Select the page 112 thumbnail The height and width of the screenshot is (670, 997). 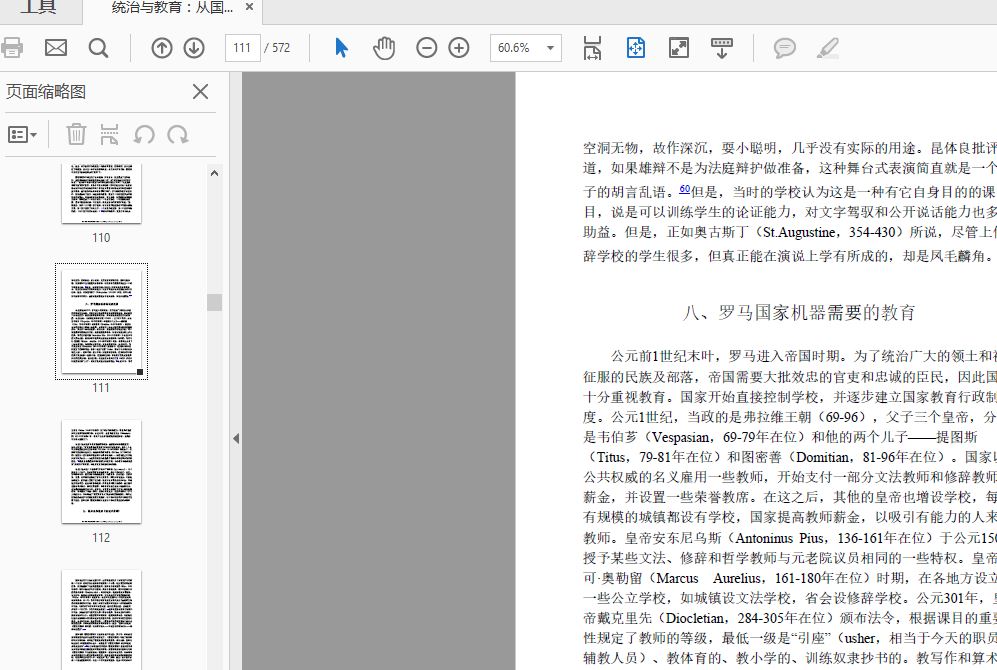tap(101, 472)
